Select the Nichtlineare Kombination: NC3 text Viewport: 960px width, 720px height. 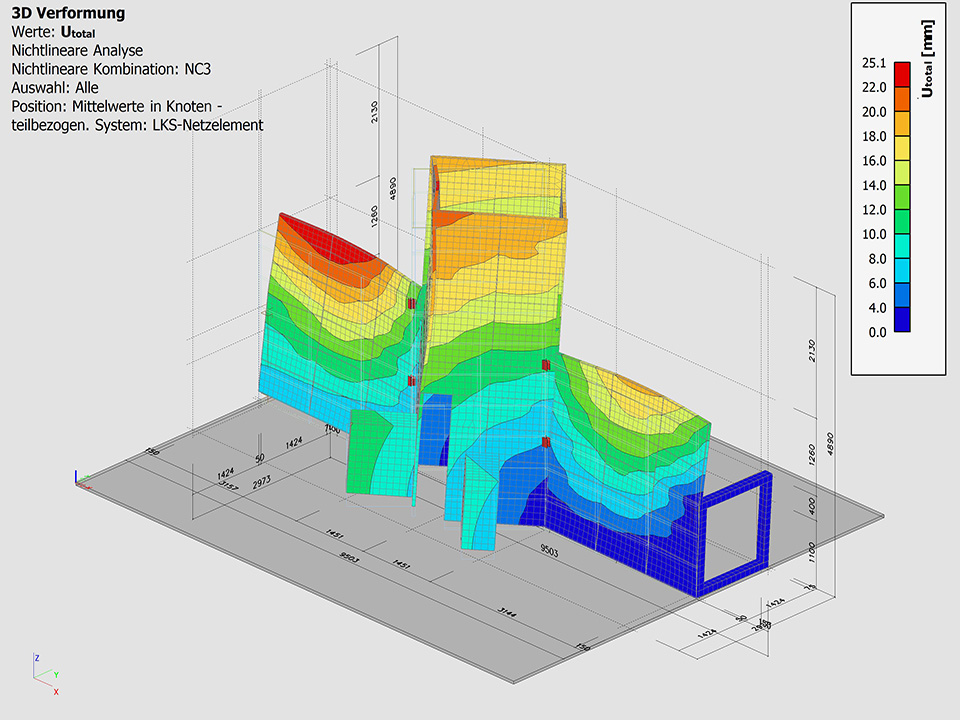(109, 68)
